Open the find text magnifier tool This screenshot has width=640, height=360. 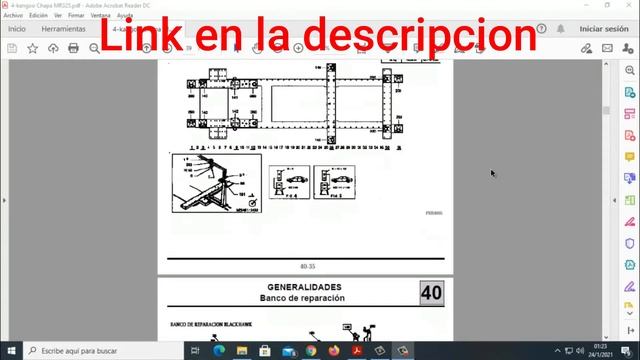tap(94, 48)
